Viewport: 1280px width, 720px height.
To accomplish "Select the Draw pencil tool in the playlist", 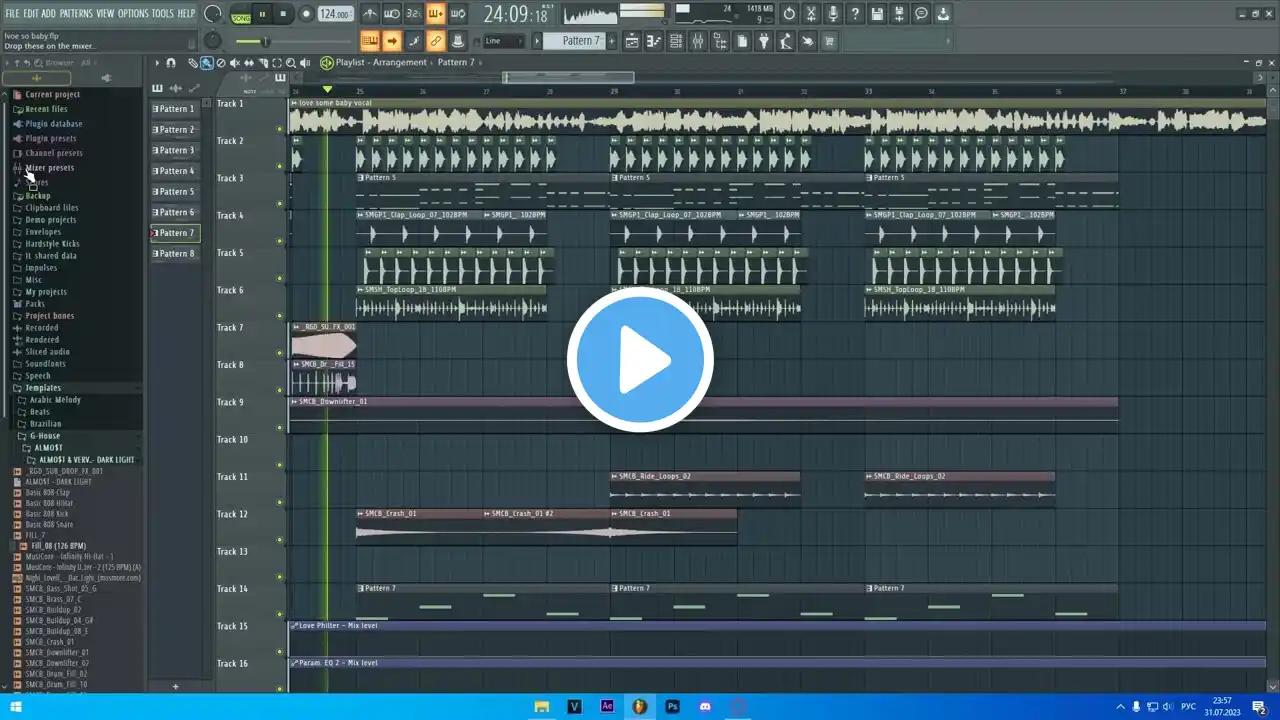I will point(193,63).
